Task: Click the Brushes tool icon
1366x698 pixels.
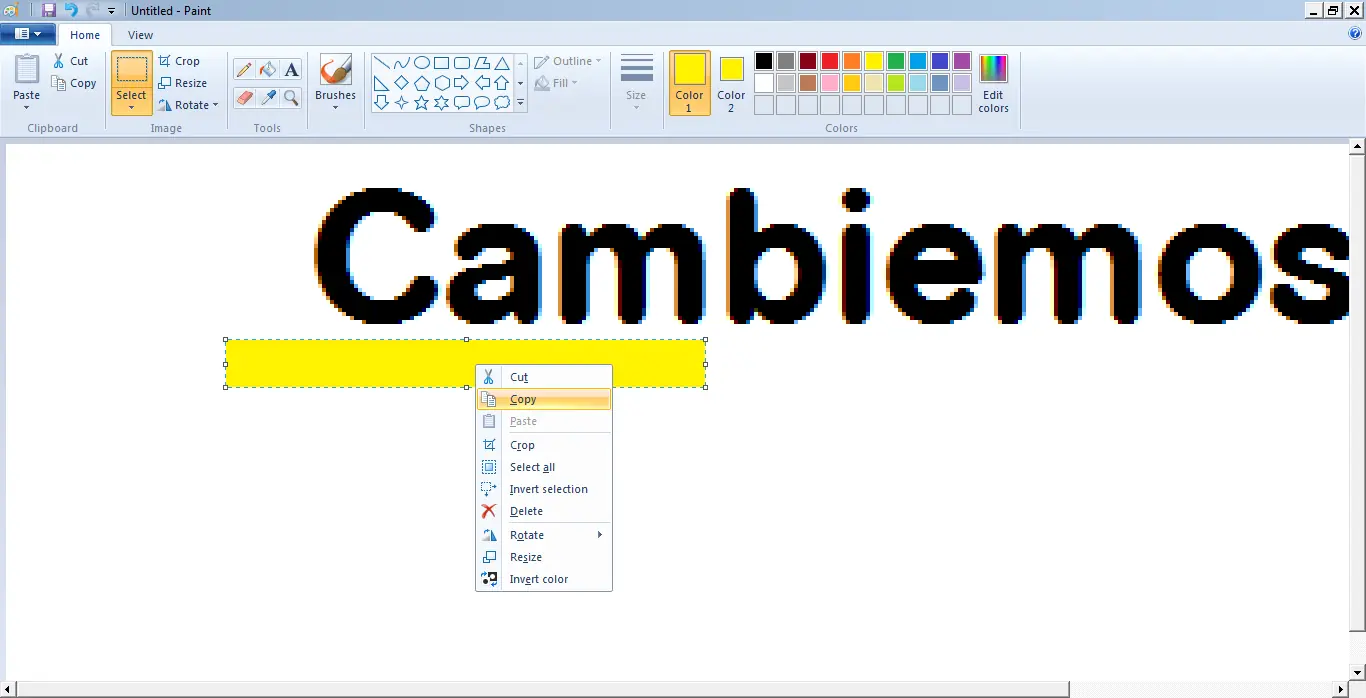Action: (335, 70)
